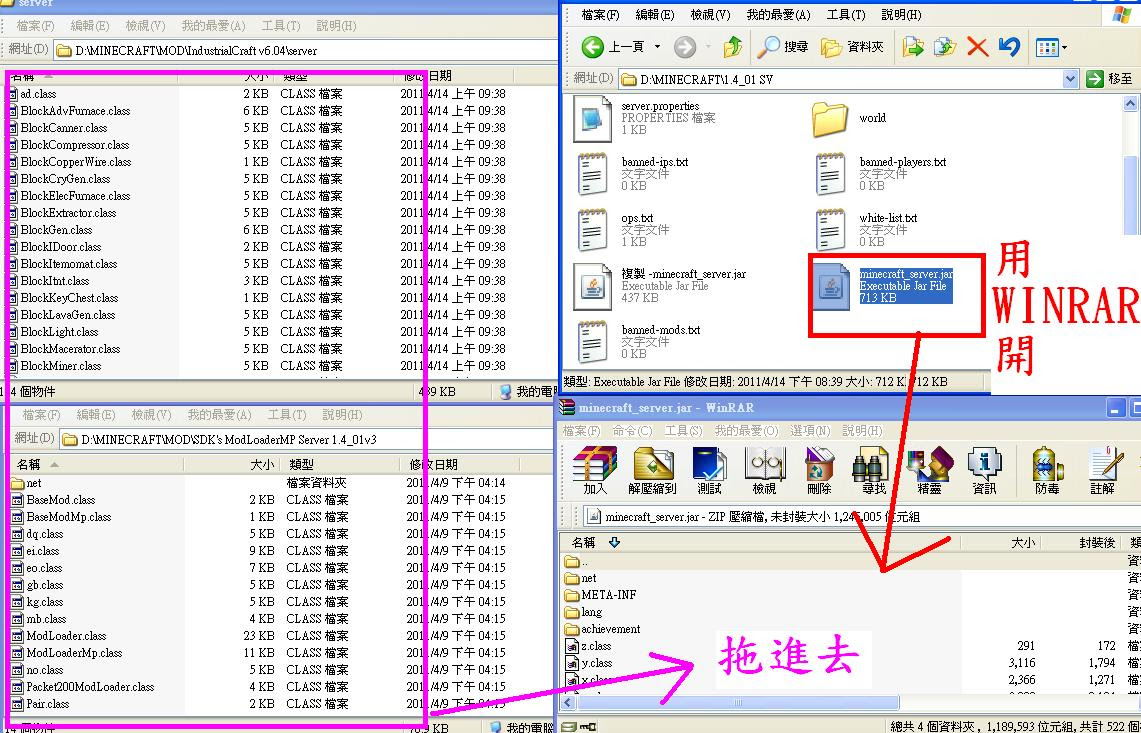Select BlockCopperWire.class file

[x=70, y=162]
